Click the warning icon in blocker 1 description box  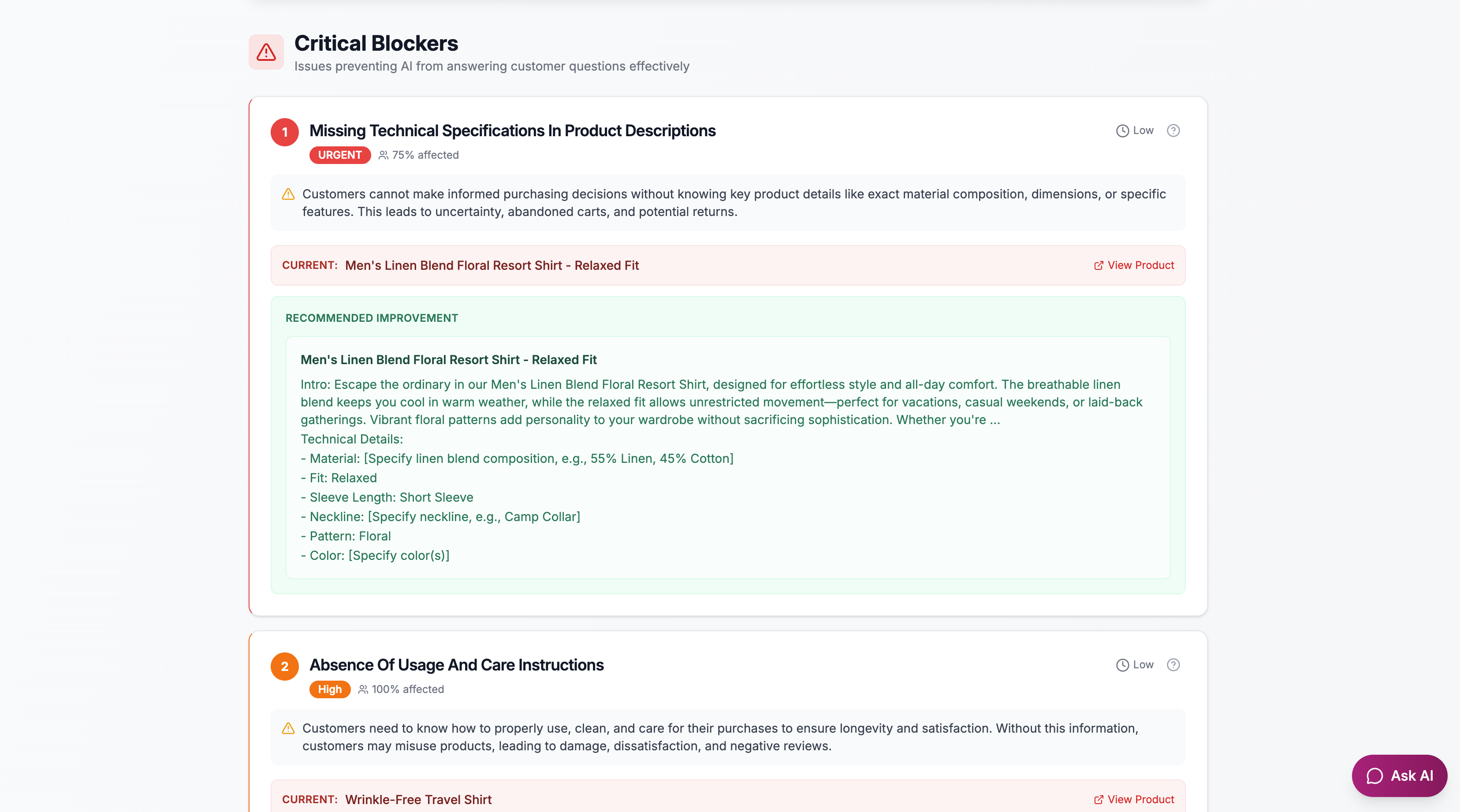pos(288,194)
